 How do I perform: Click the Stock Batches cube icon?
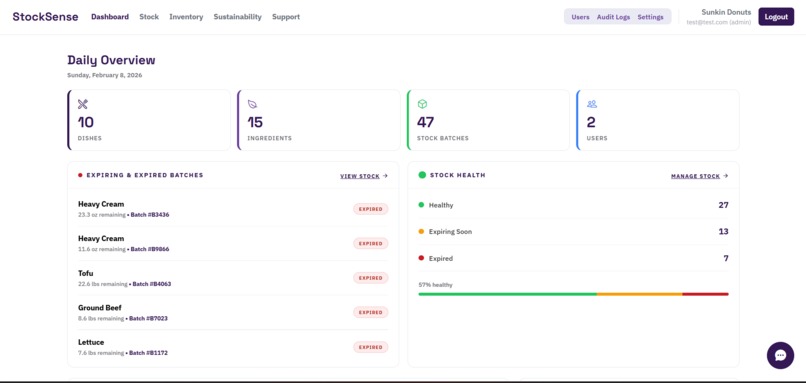point(422,104)
